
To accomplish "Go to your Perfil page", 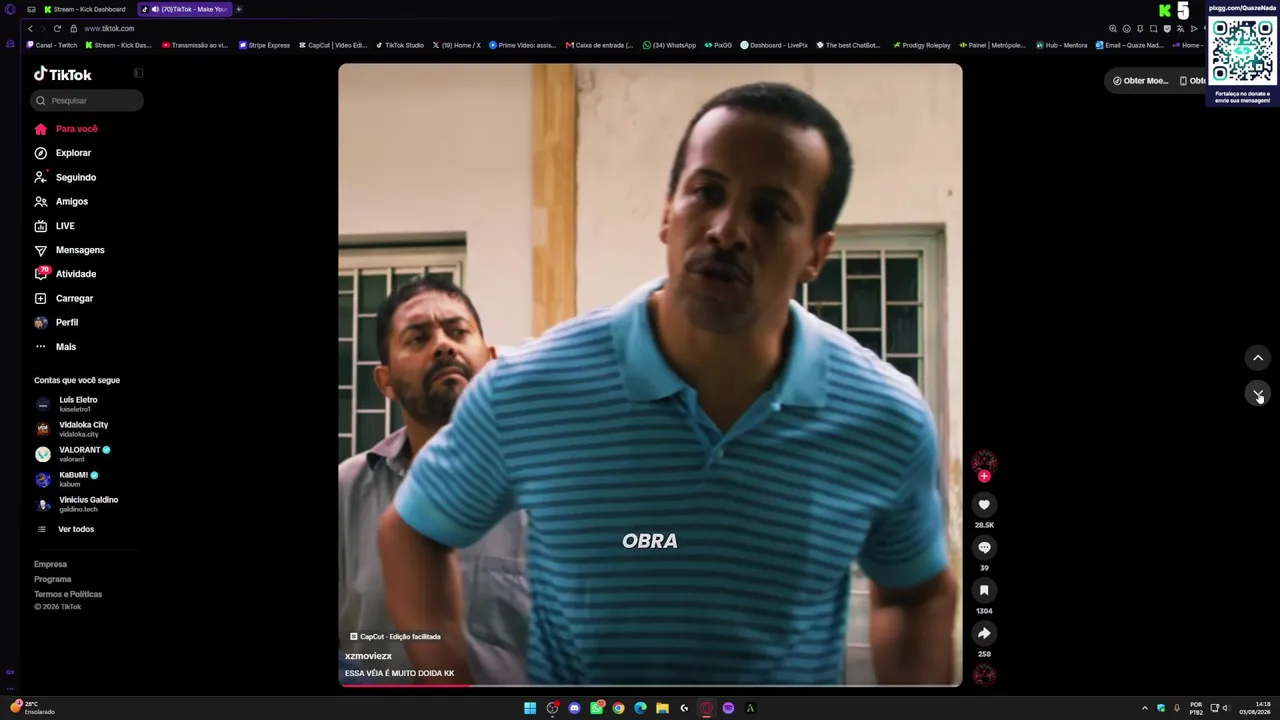I will pos(56,322).
